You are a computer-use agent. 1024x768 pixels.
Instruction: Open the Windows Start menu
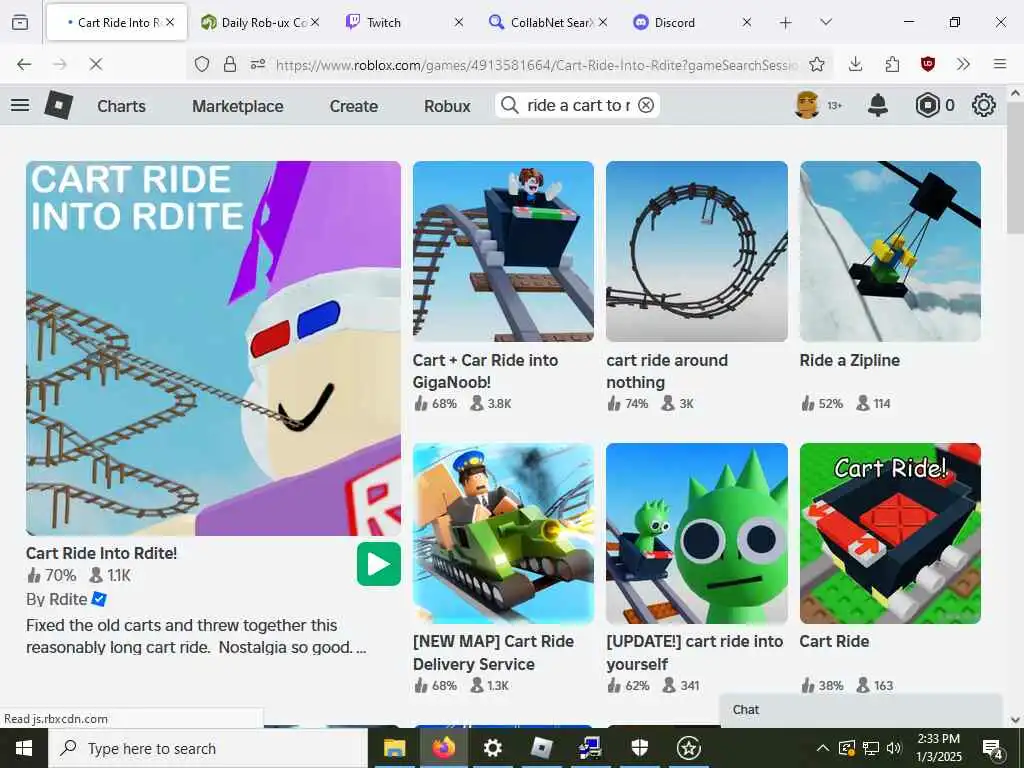(x=24, y=748)
